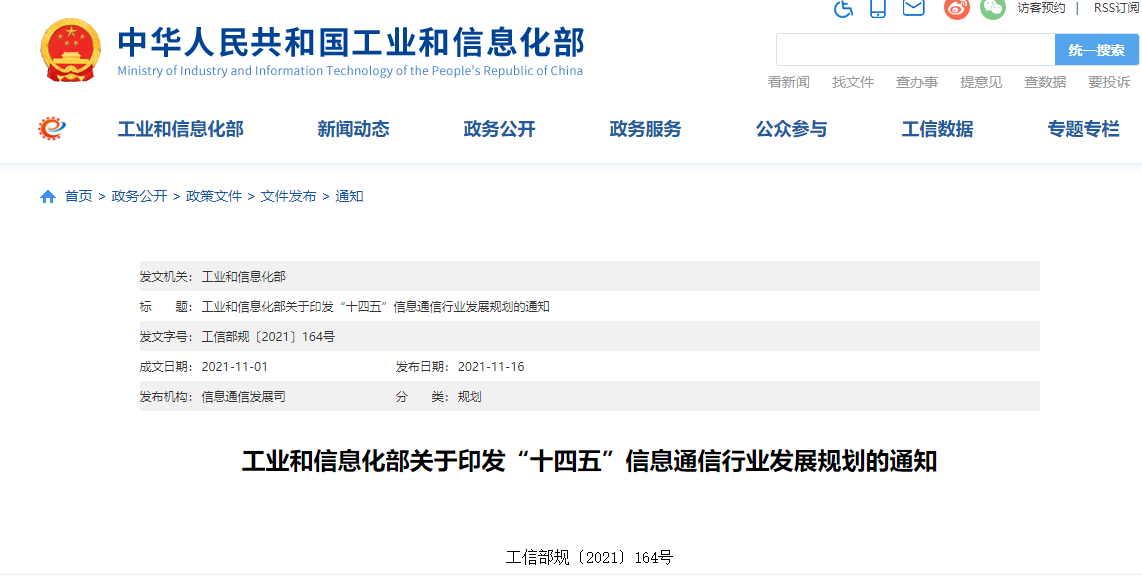The image size is (1142, 577).
Task: Click the home icon in breadcrumb
Action: point(48,197)
